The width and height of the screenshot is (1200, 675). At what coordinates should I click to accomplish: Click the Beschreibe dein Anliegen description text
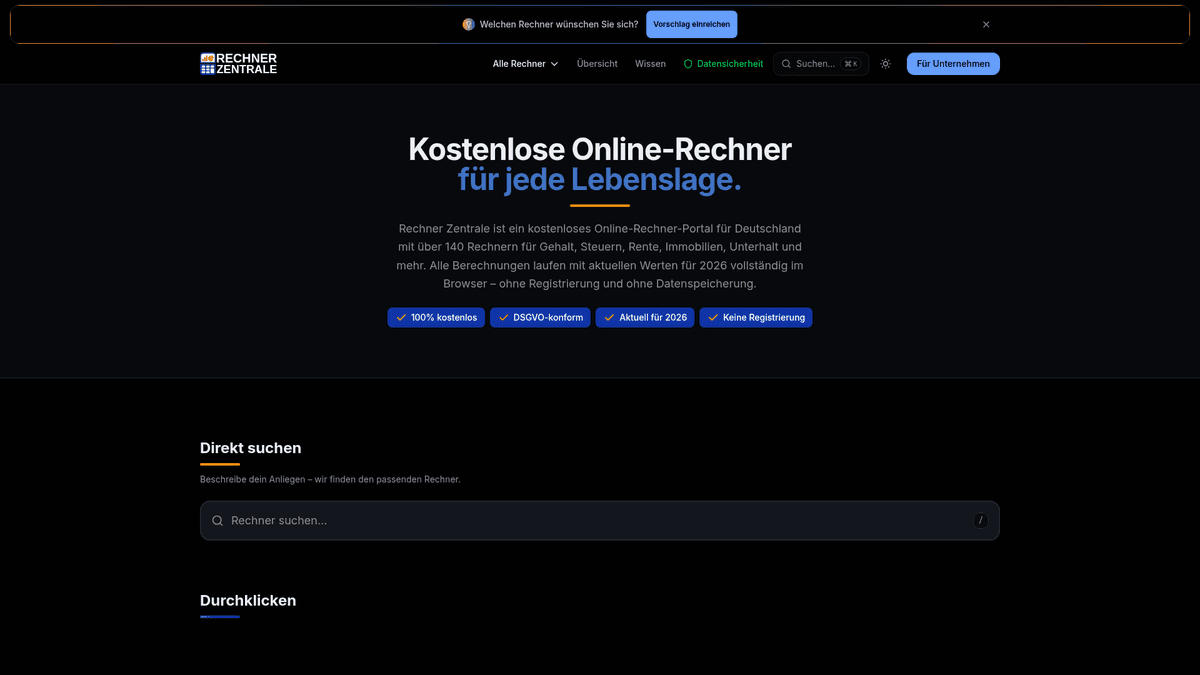[x=330, y=480]
